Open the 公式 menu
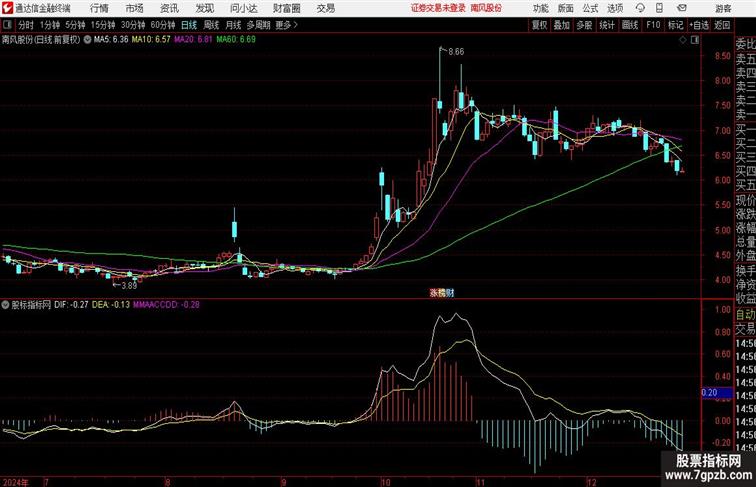 coord(590,8)
